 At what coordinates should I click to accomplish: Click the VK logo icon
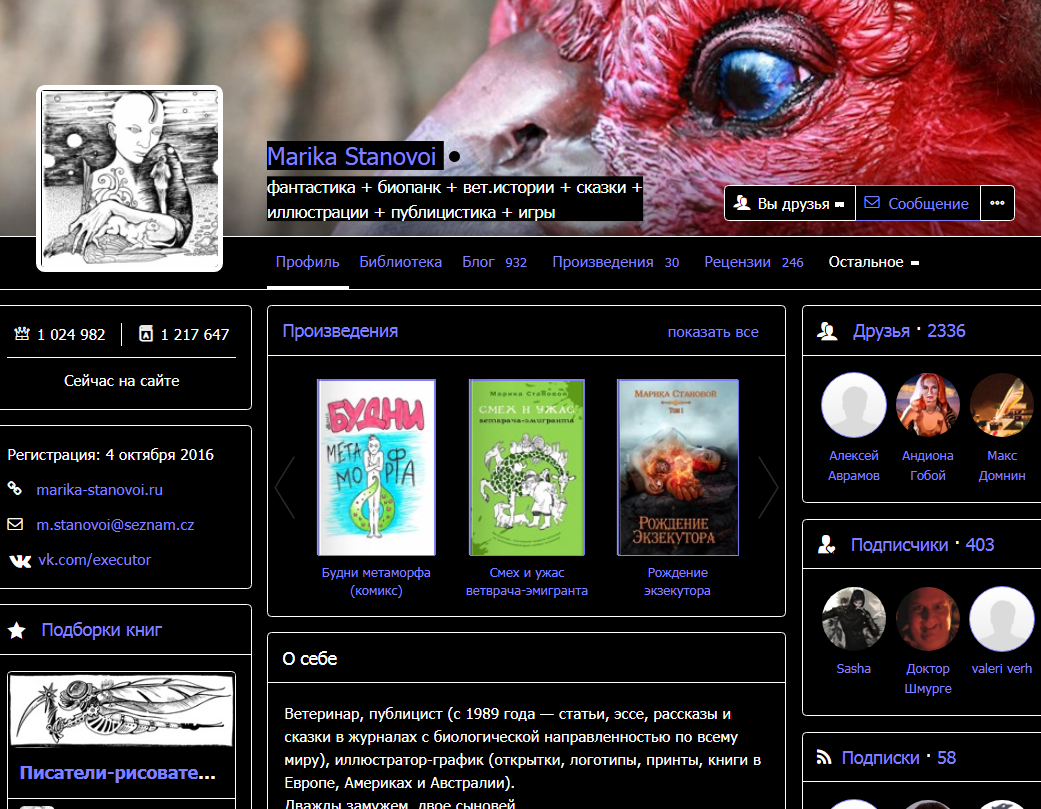[20, 561]
